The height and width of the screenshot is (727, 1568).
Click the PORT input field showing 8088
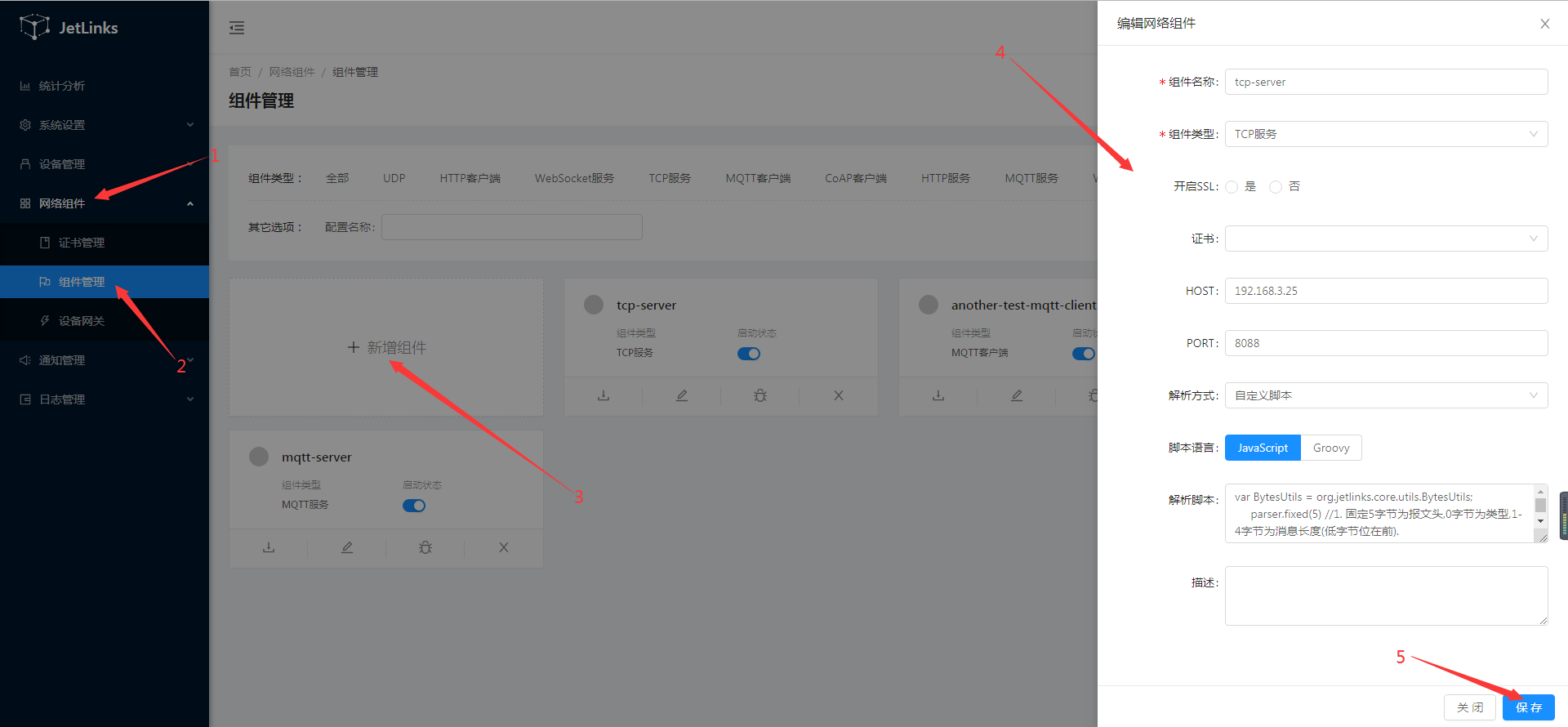[1386, 343]
